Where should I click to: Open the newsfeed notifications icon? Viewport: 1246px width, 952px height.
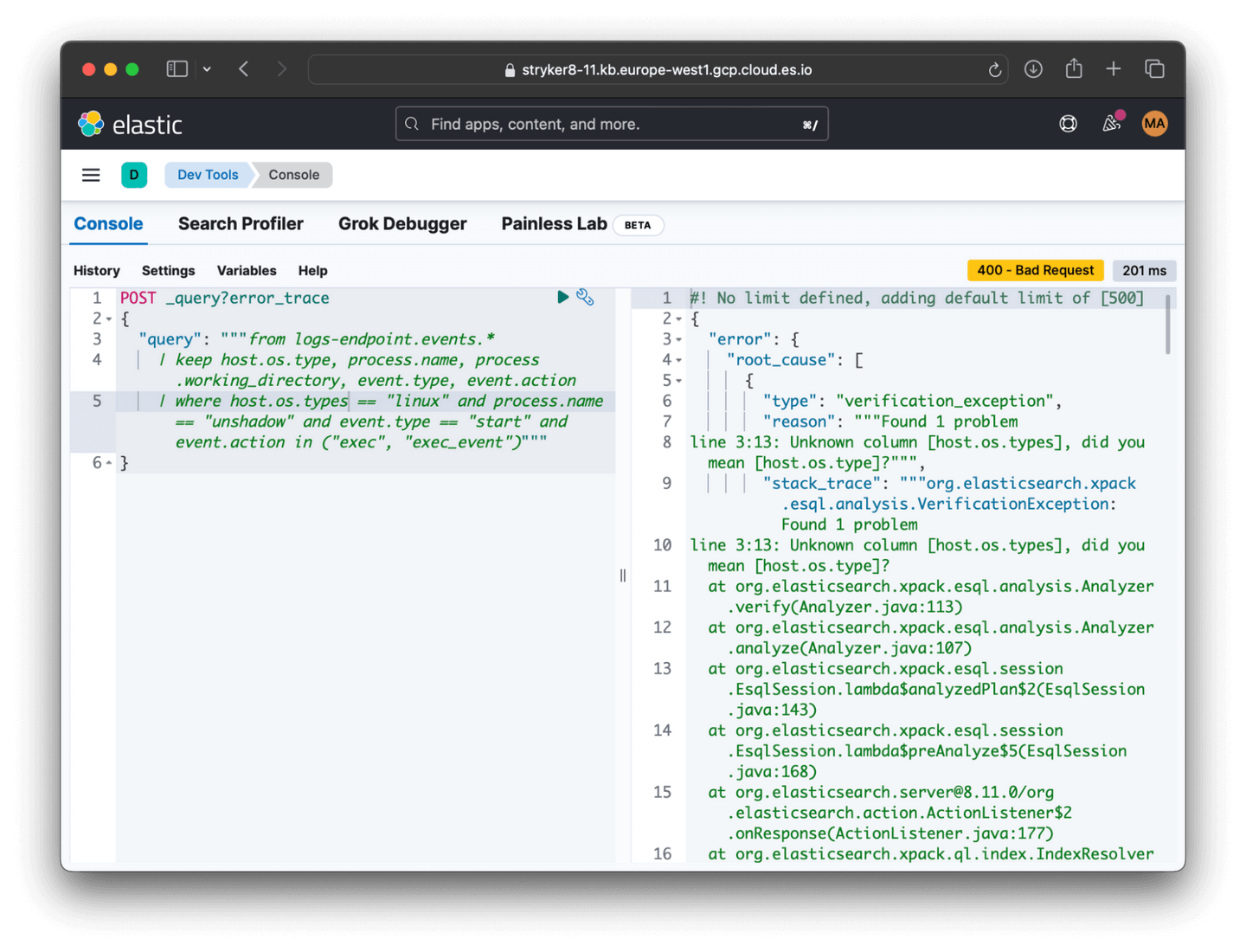[x=1111, y=124]
